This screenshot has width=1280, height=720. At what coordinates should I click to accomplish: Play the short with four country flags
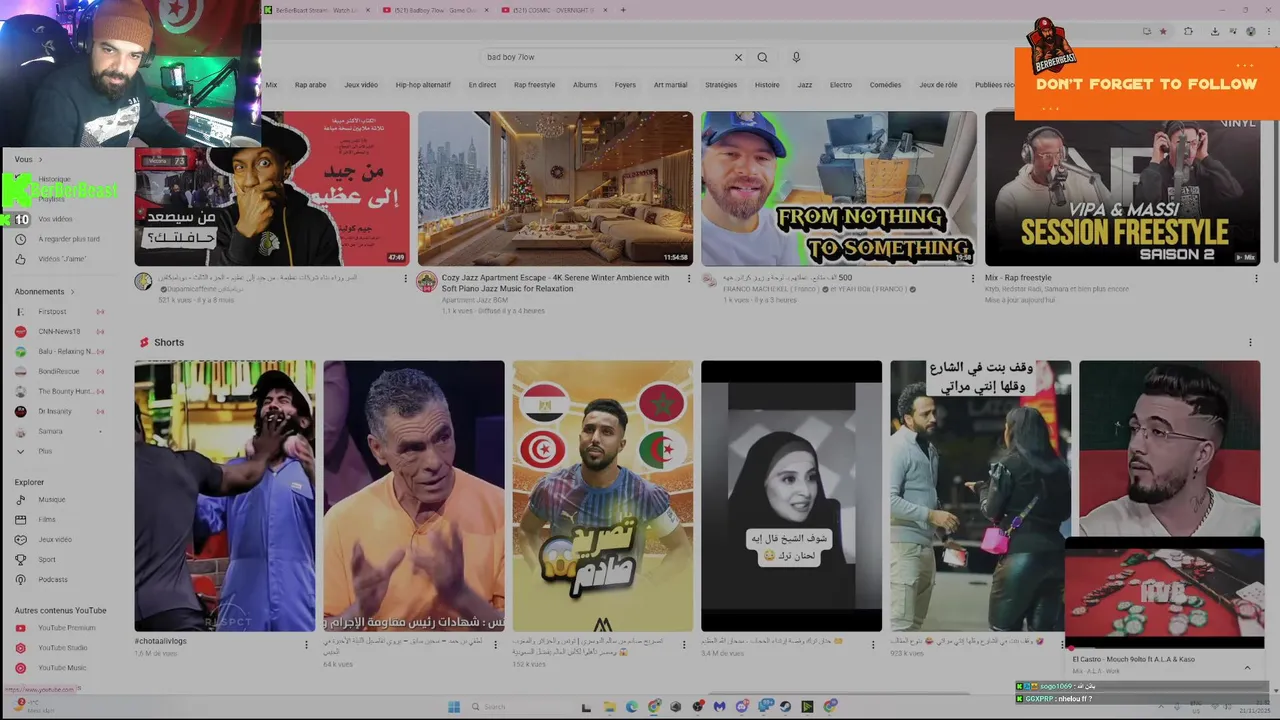[602, 496]
